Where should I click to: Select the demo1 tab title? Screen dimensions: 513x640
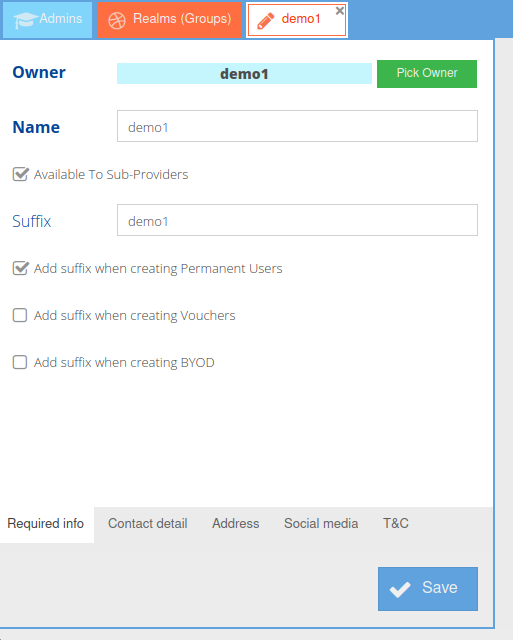coord(301,19)
